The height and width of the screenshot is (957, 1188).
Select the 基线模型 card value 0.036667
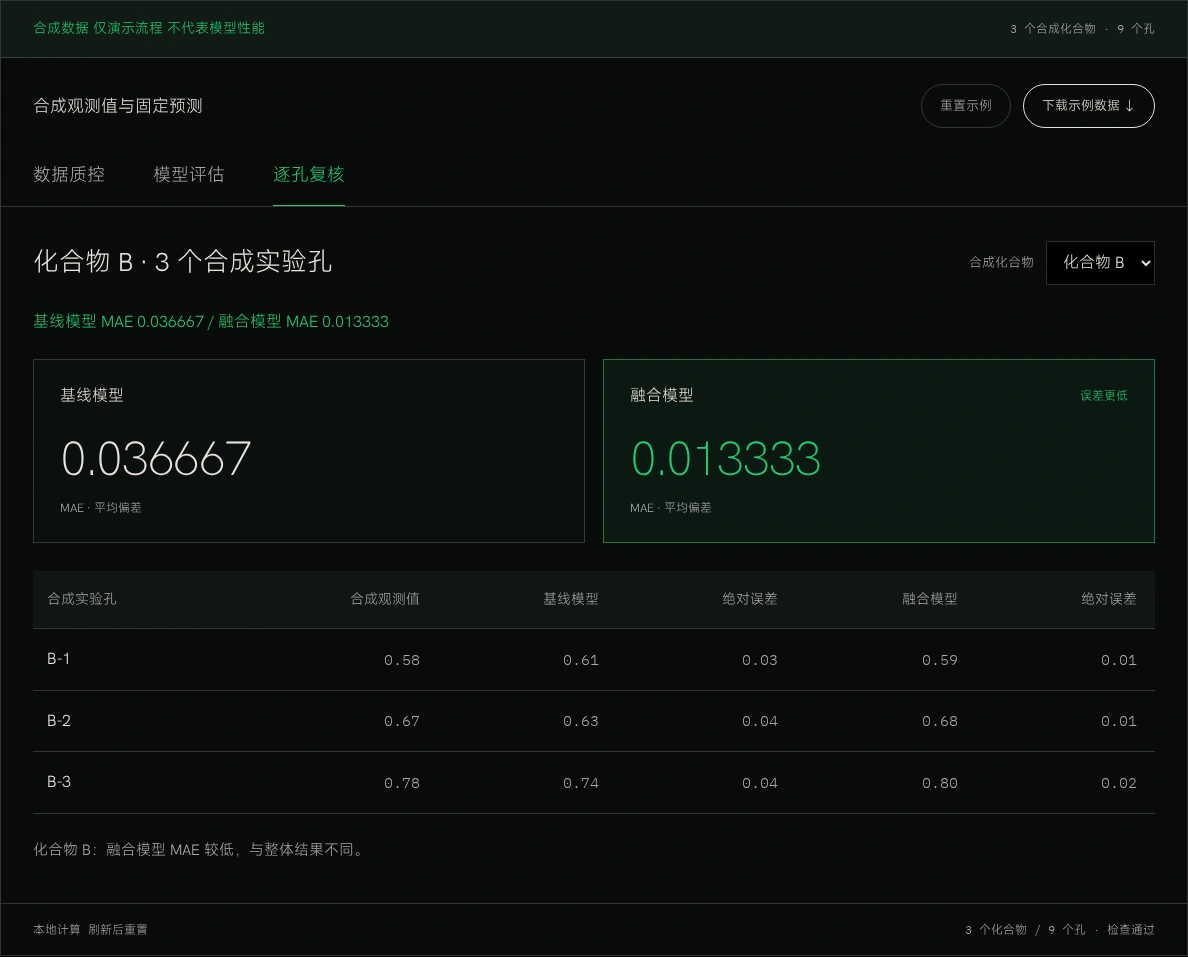pos(156,458)
